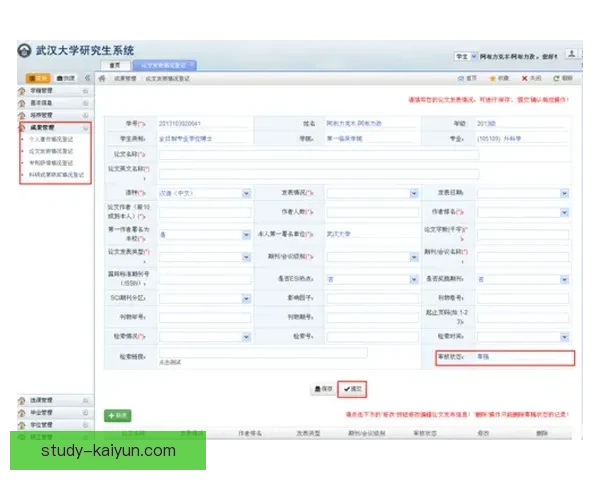
Task: Focus the 论文作者 input field
Action: coord(205,212)
